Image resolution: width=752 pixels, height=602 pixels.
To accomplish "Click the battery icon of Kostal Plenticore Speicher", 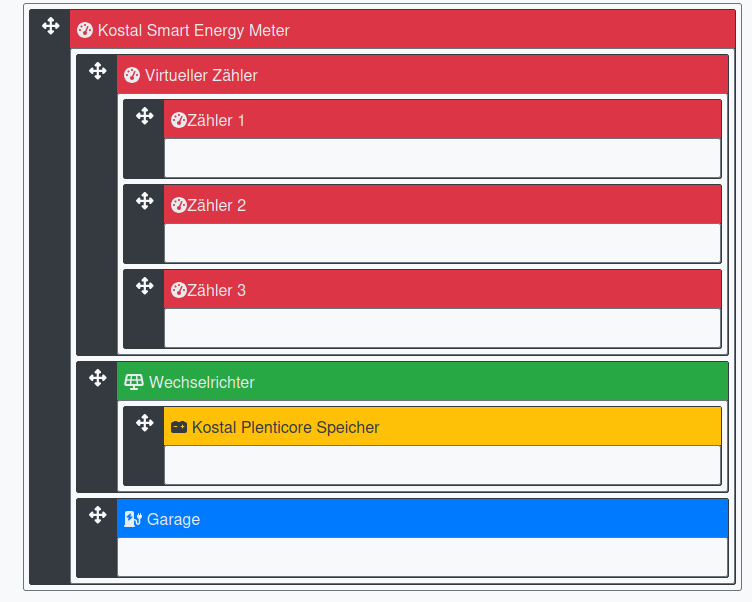I will (179, 427).
